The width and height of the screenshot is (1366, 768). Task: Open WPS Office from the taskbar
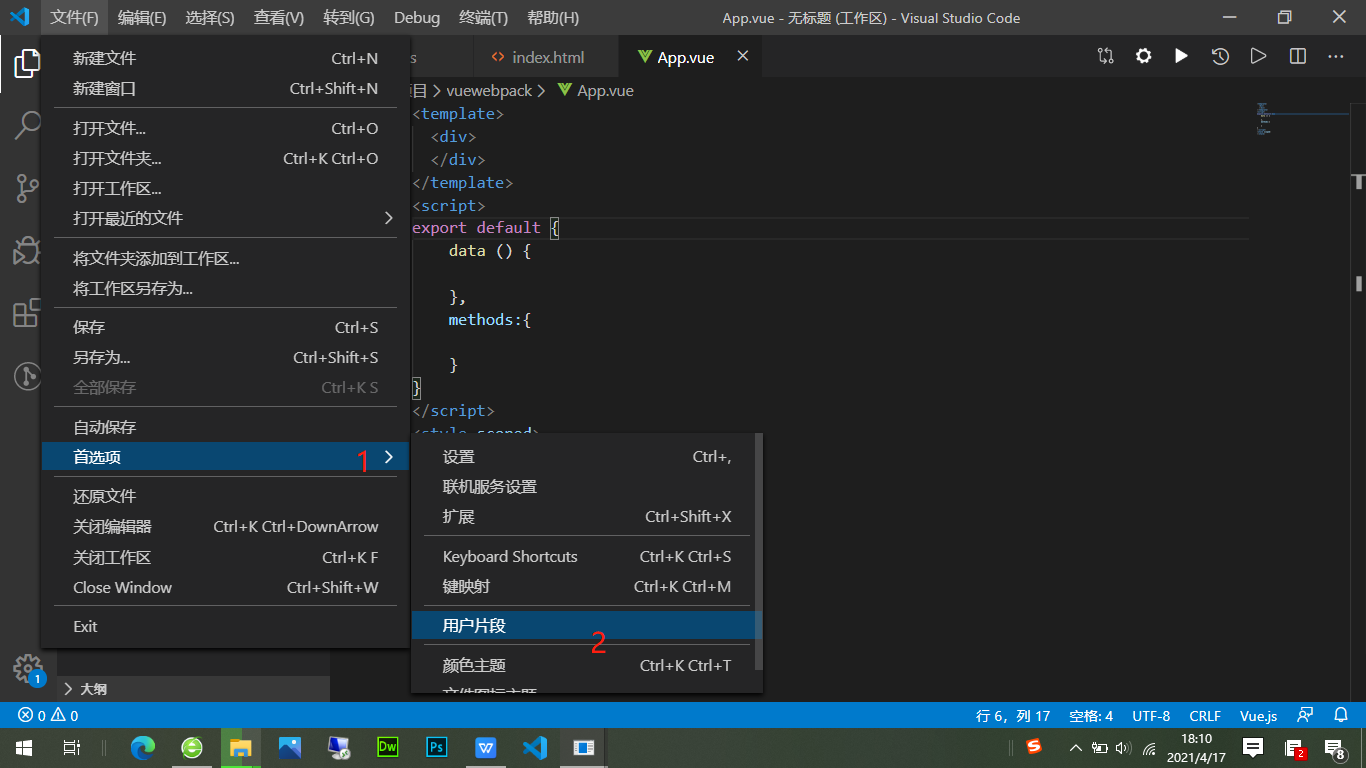point(486,747)
